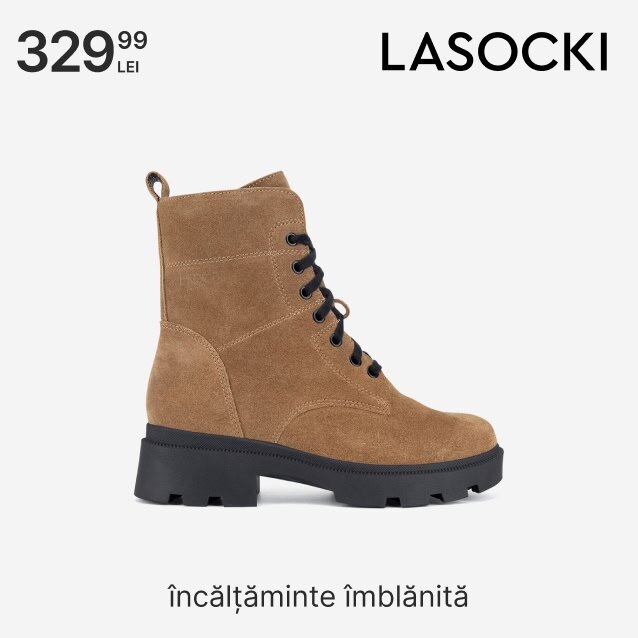Click the boot's black laces
This screenshot has height=638, width=638.
333,304
